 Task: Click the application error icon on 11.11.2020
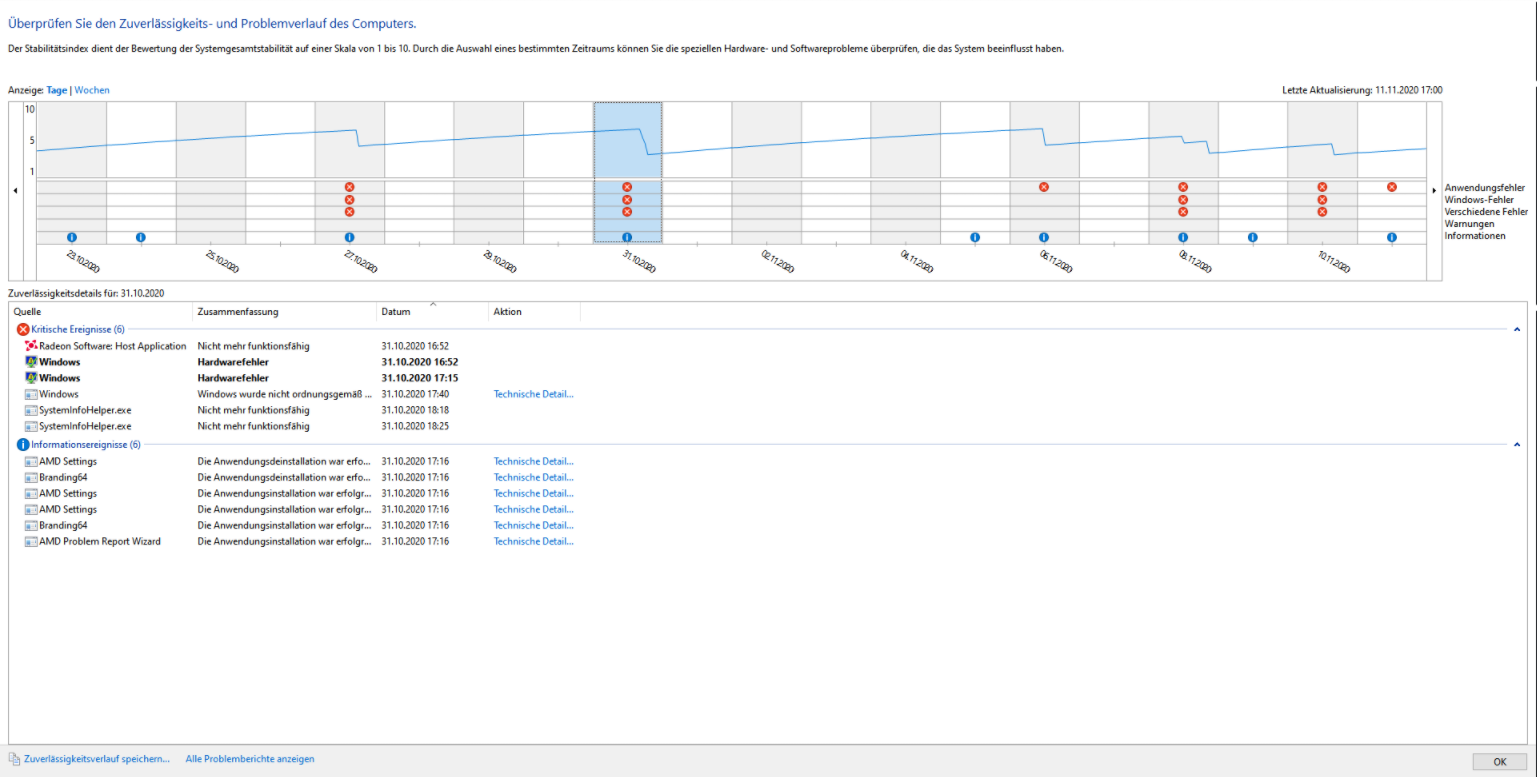pos(1392,187)
